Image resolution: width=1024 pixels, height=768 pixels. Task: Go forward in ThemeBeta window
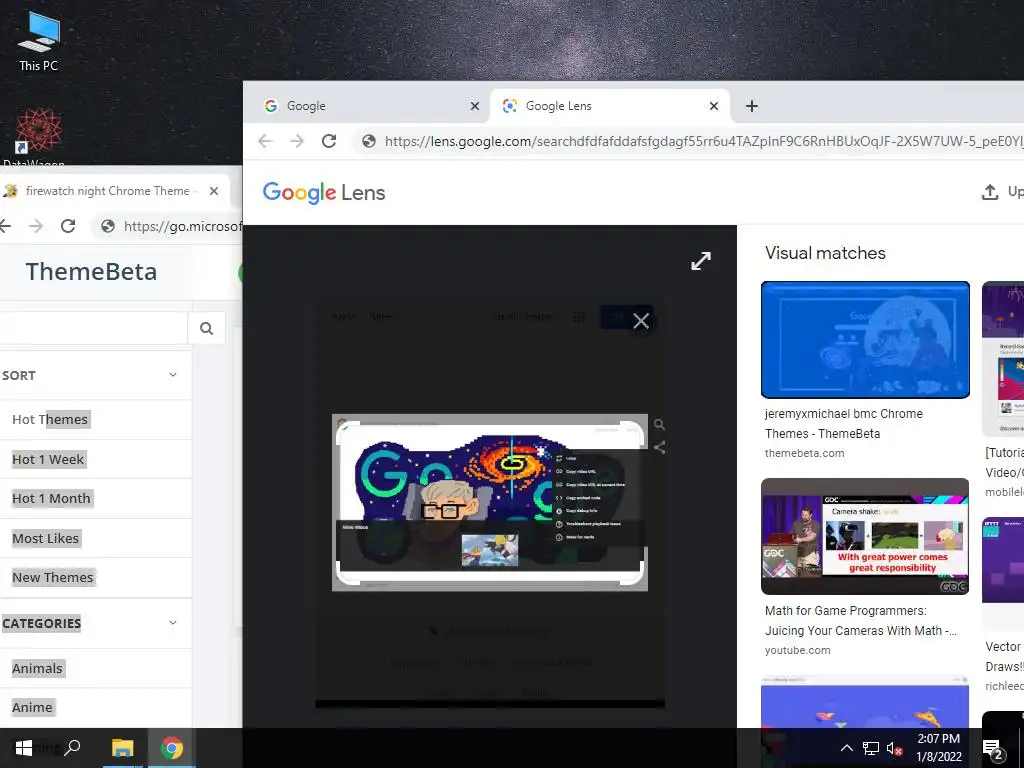36,226
